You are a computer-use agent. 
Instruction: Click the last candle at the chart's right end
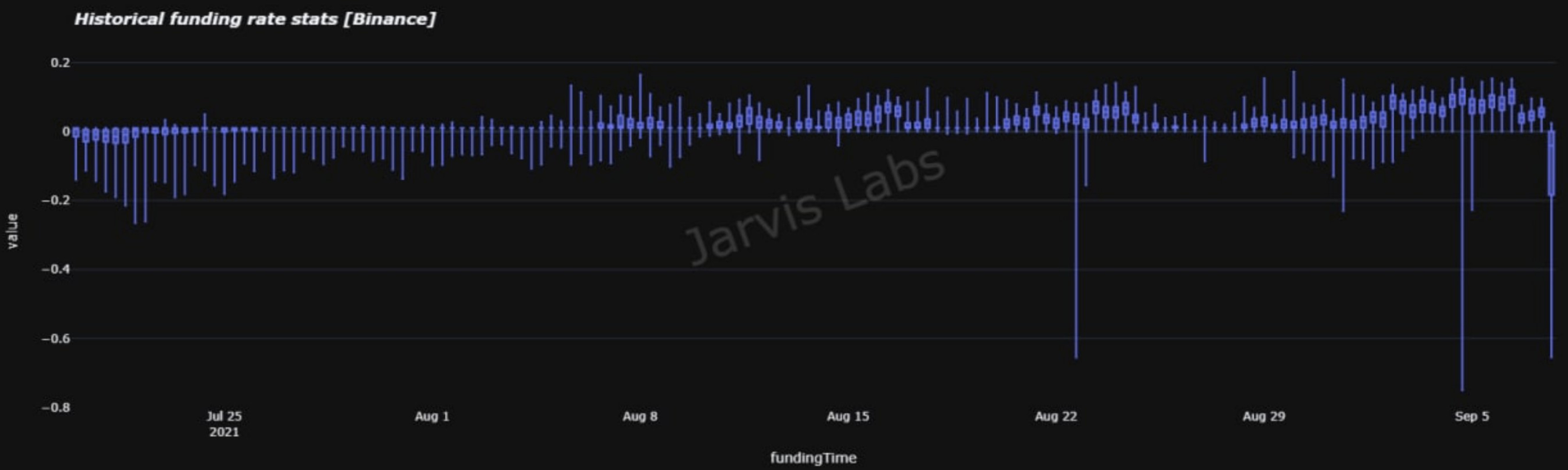point(1551,240)
